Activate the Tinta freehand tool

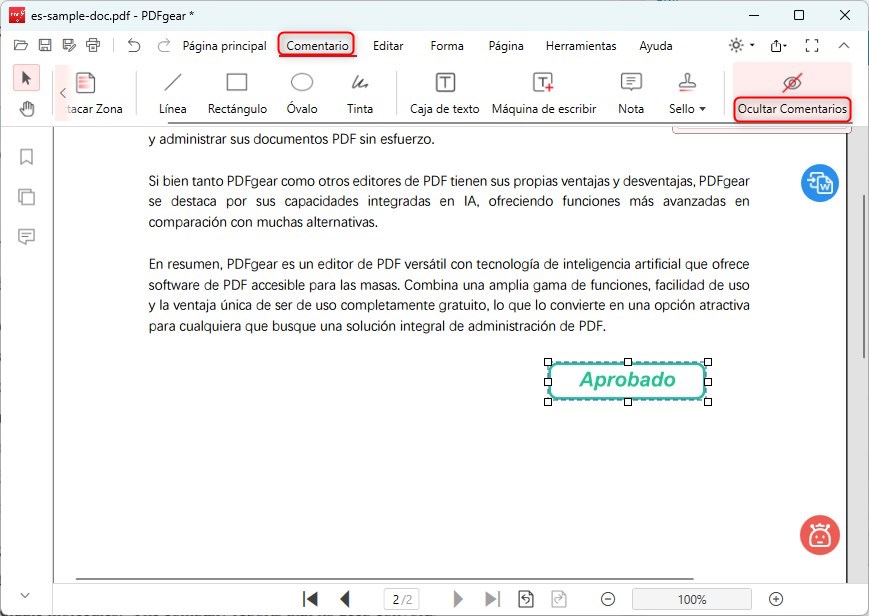(x=360, y=92)
